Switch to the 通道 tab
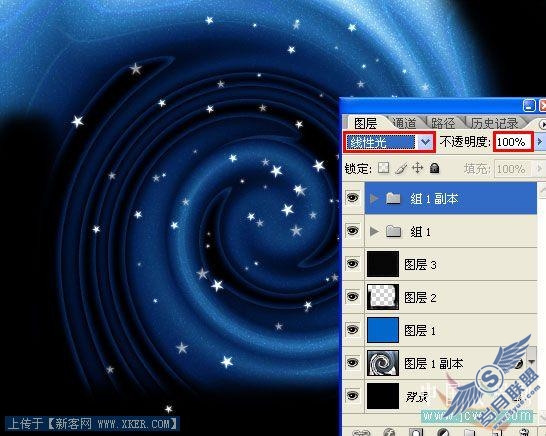The width and height of the screenshot is (546, 436). coord(404,123)
